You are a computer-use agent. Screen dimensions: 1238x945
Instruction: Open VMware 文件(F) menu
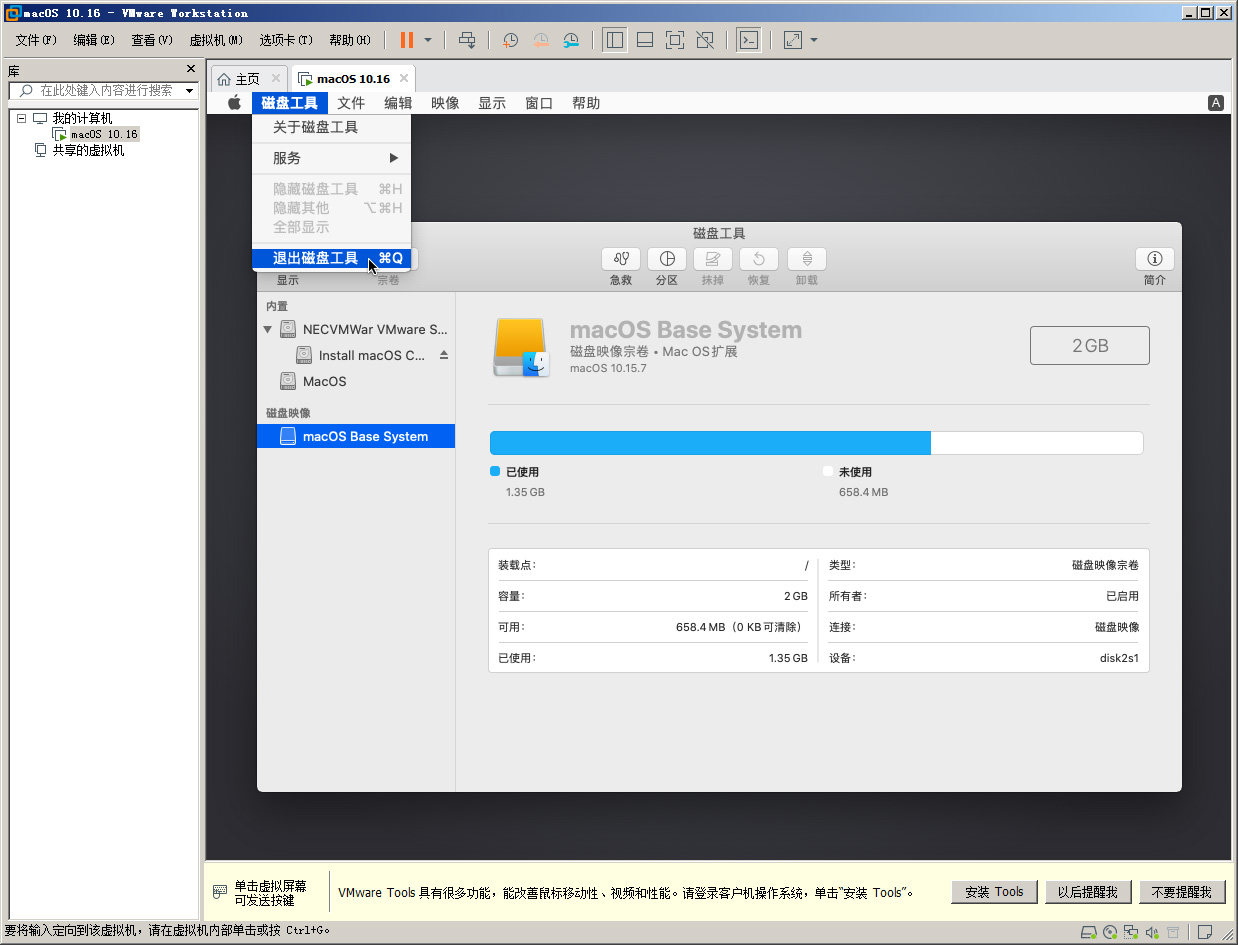click(36, 40)
